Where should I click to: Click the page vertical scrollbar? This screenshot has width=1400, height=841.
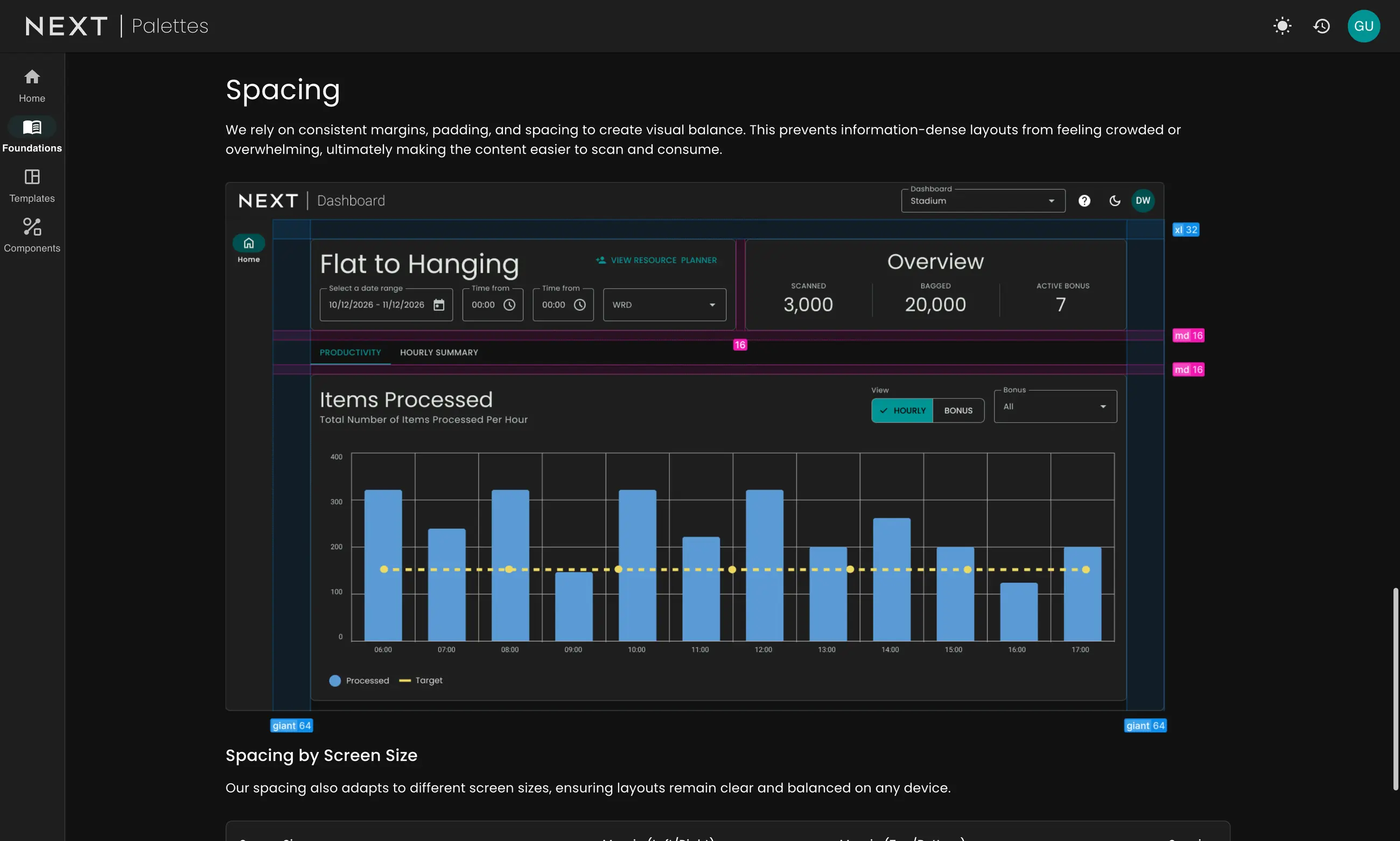[x=1396, y=689]
